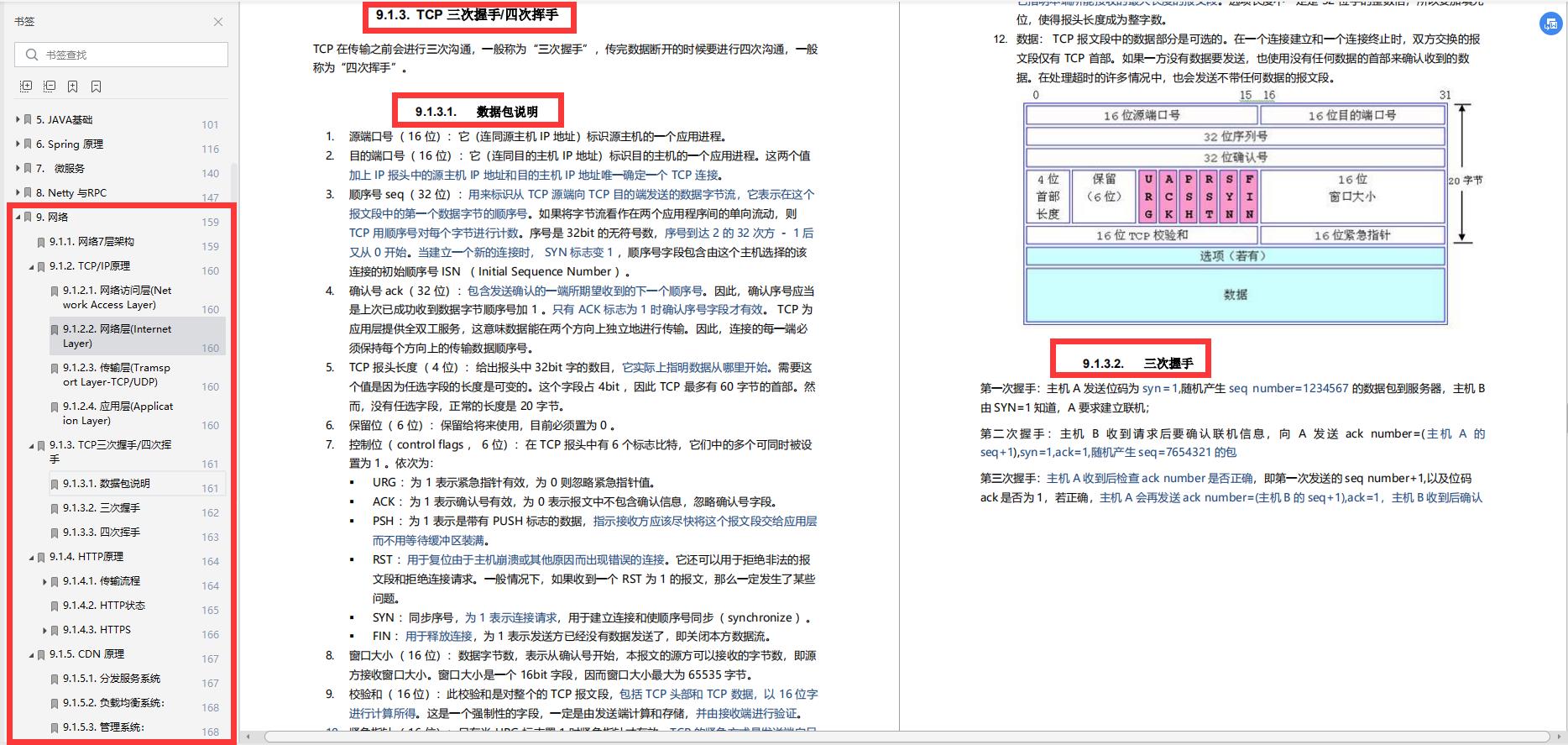This screenshot has height=745, width=1568.
Task: Click the magnifier icon in bookmark search
Action: pos(32,55)
